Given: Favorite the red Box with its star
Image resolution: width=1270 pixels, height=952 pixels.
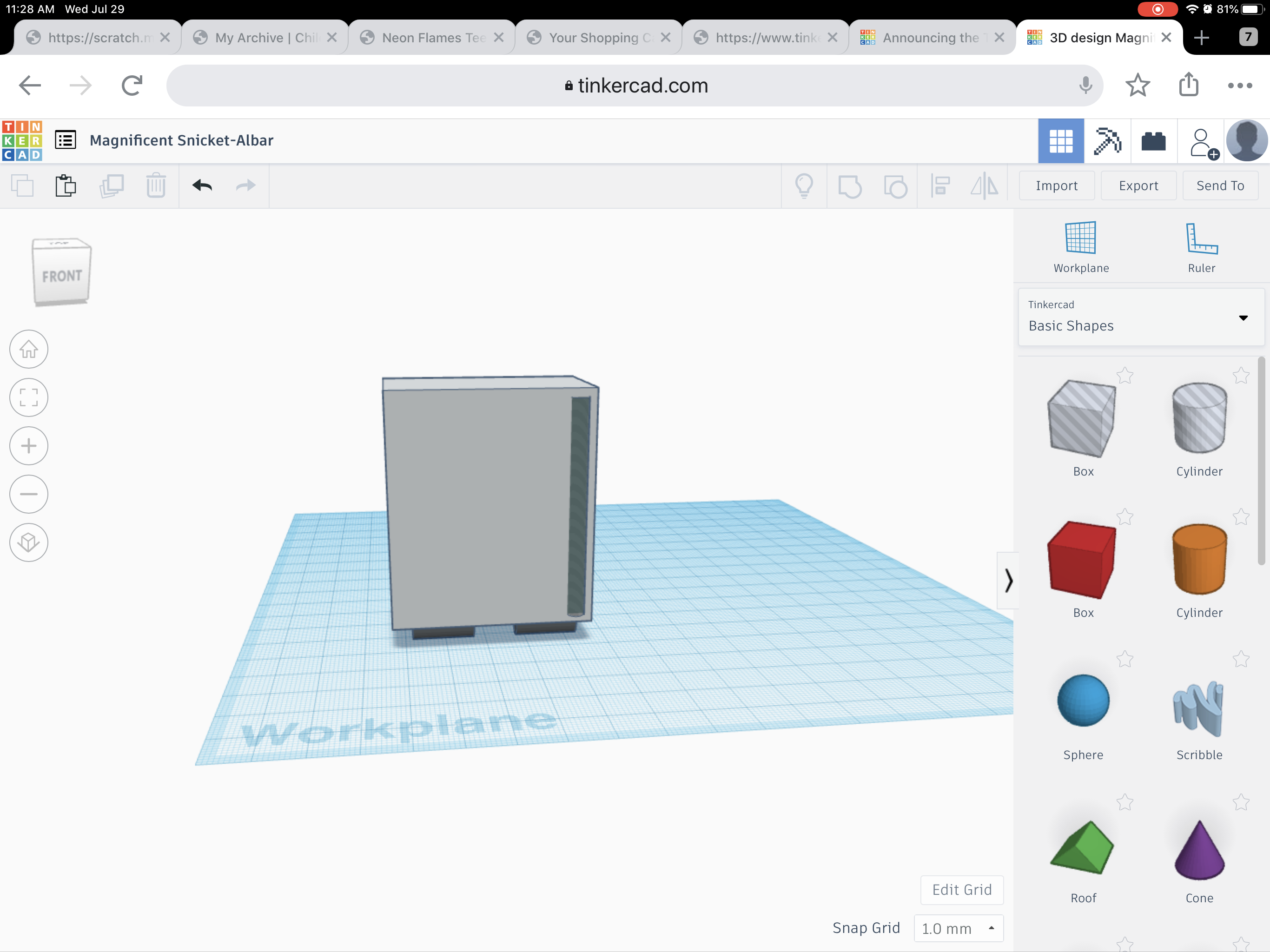Looking at the screenshot, I should coord(1125,517).
